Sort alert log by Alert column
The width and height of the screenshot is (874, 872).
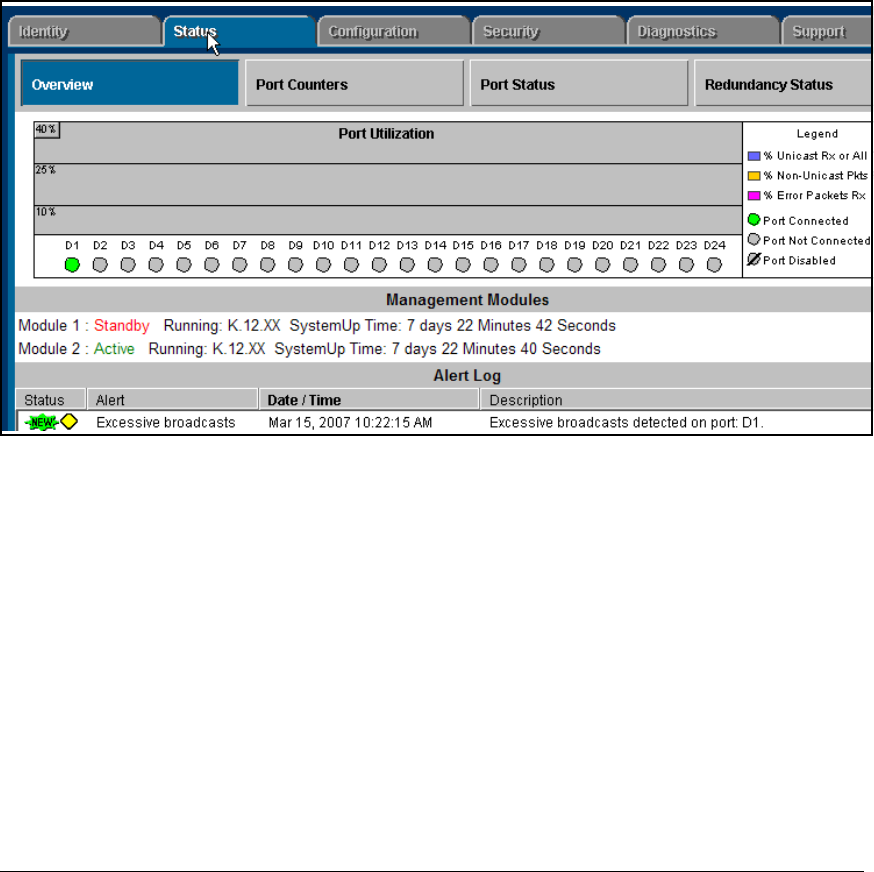[x=173, y=400]
